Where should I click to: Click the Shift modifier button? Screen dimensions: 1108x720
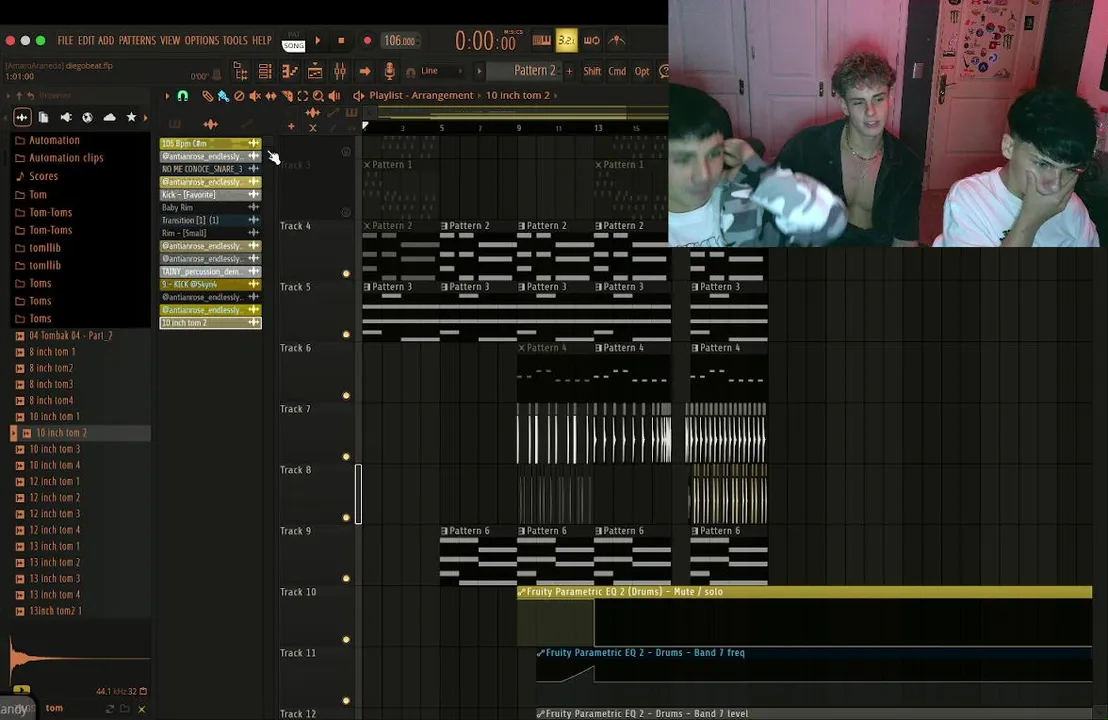click(592, 71)
